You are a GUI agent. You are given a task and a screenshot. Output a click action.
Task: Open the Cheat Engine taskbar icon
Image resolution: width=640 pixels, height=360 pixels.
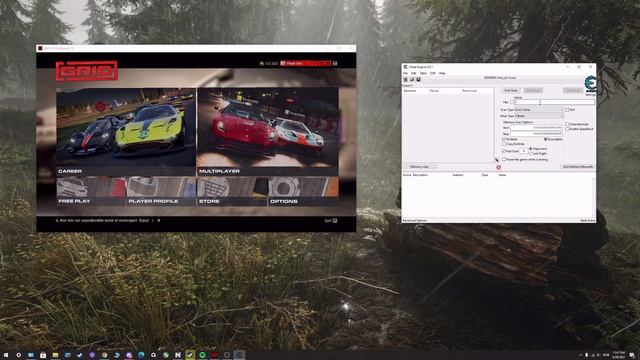(x=239, y=355)
